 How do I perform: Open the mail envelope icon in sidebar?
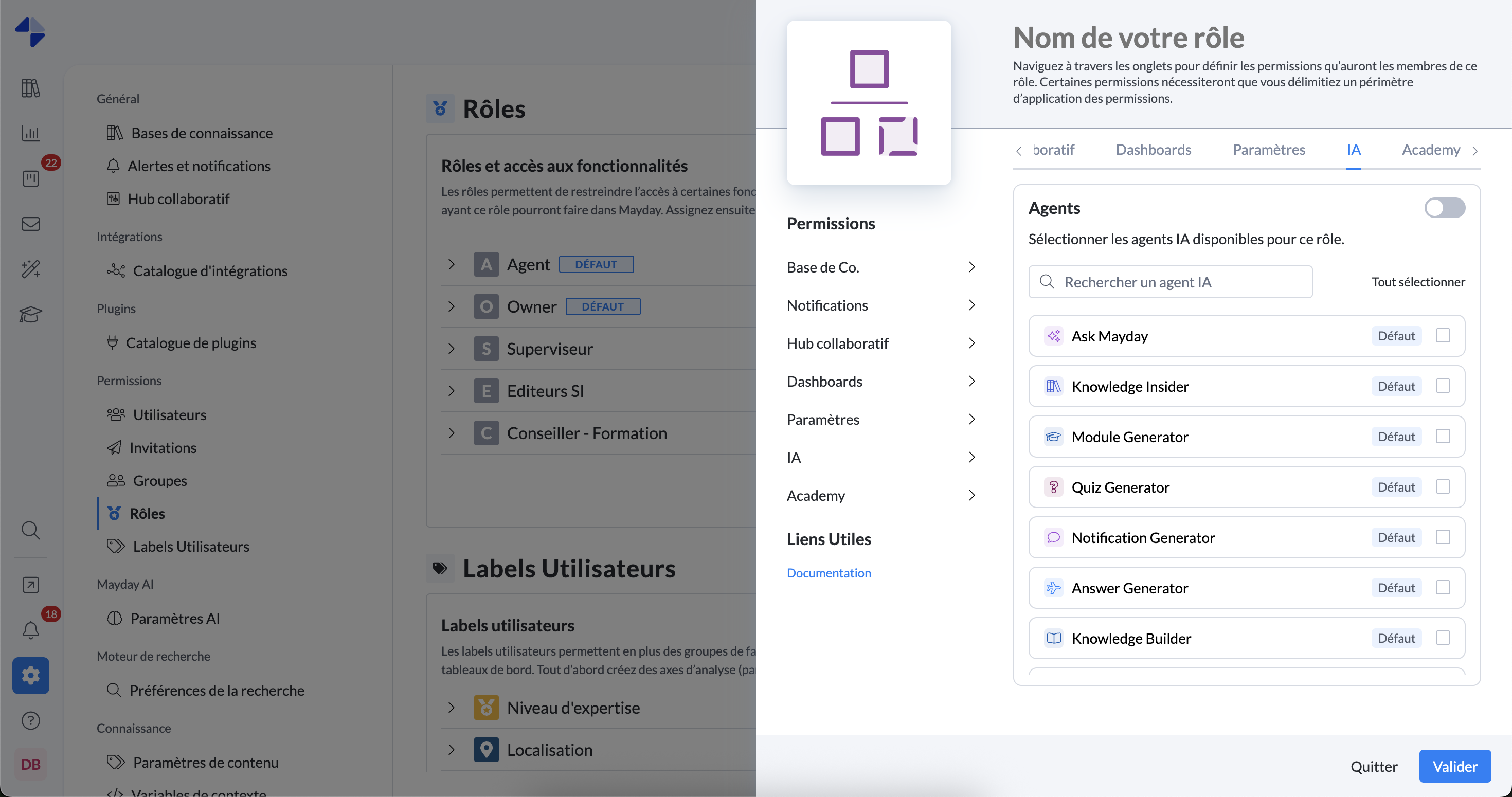[30, 224]
